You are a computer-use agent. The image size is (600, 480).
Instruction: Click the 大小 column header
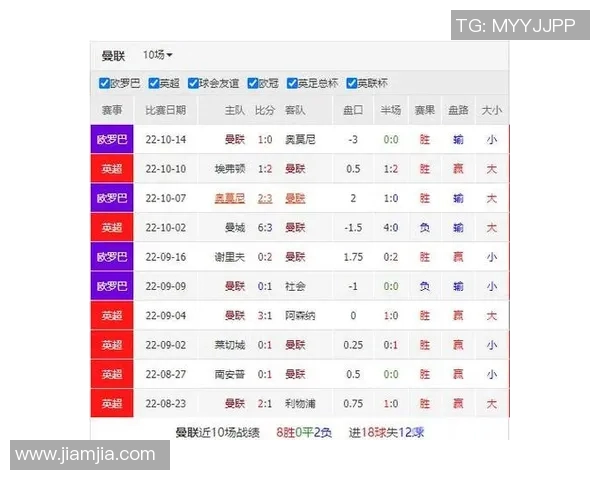tap(492, 110)
